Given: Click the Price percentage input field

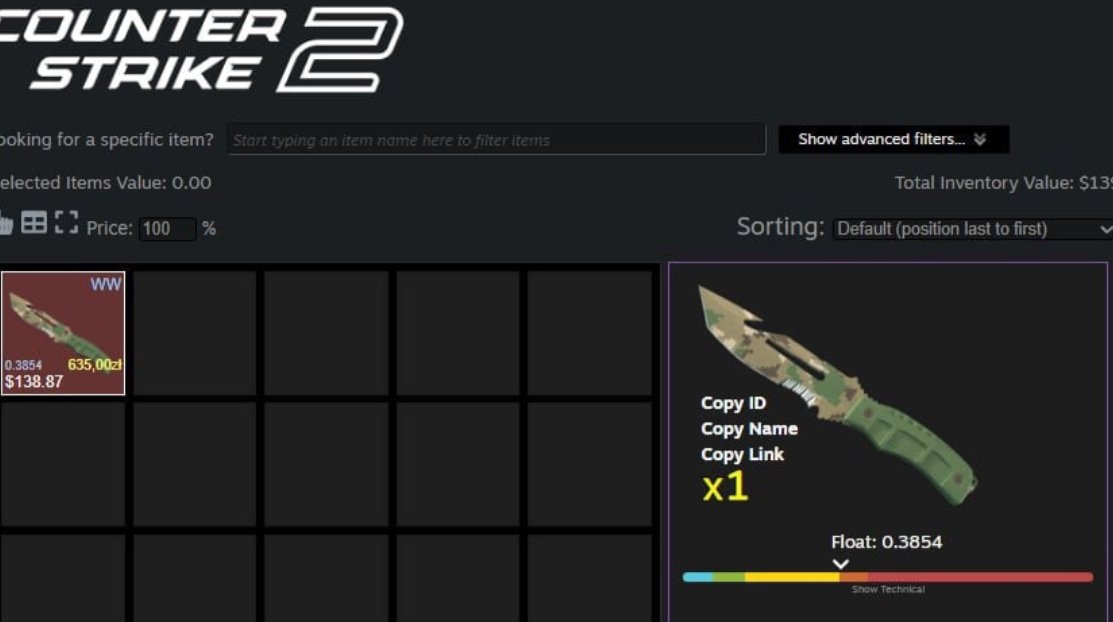Looking at the screenshot, I should 167,229.
